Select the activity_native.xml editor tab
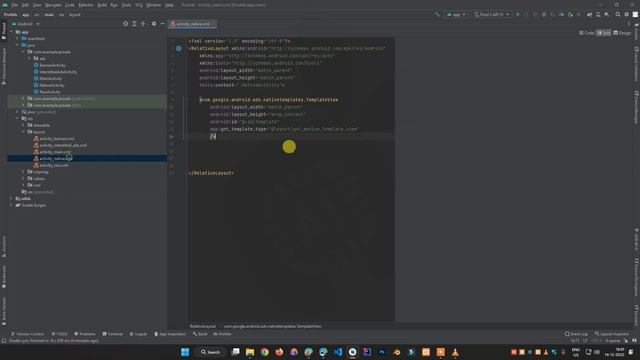This screenshot has height=360, width=640. [192, 24]
